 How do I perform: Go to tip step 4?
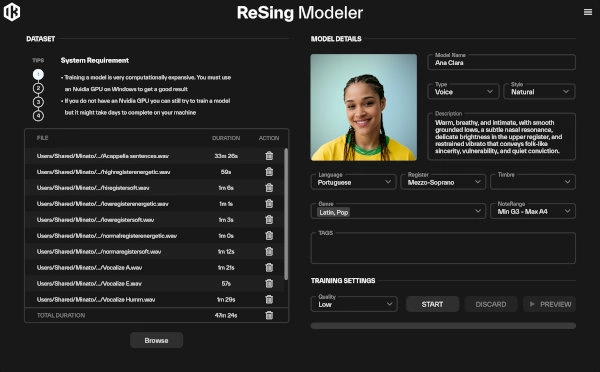click(38, 116)
